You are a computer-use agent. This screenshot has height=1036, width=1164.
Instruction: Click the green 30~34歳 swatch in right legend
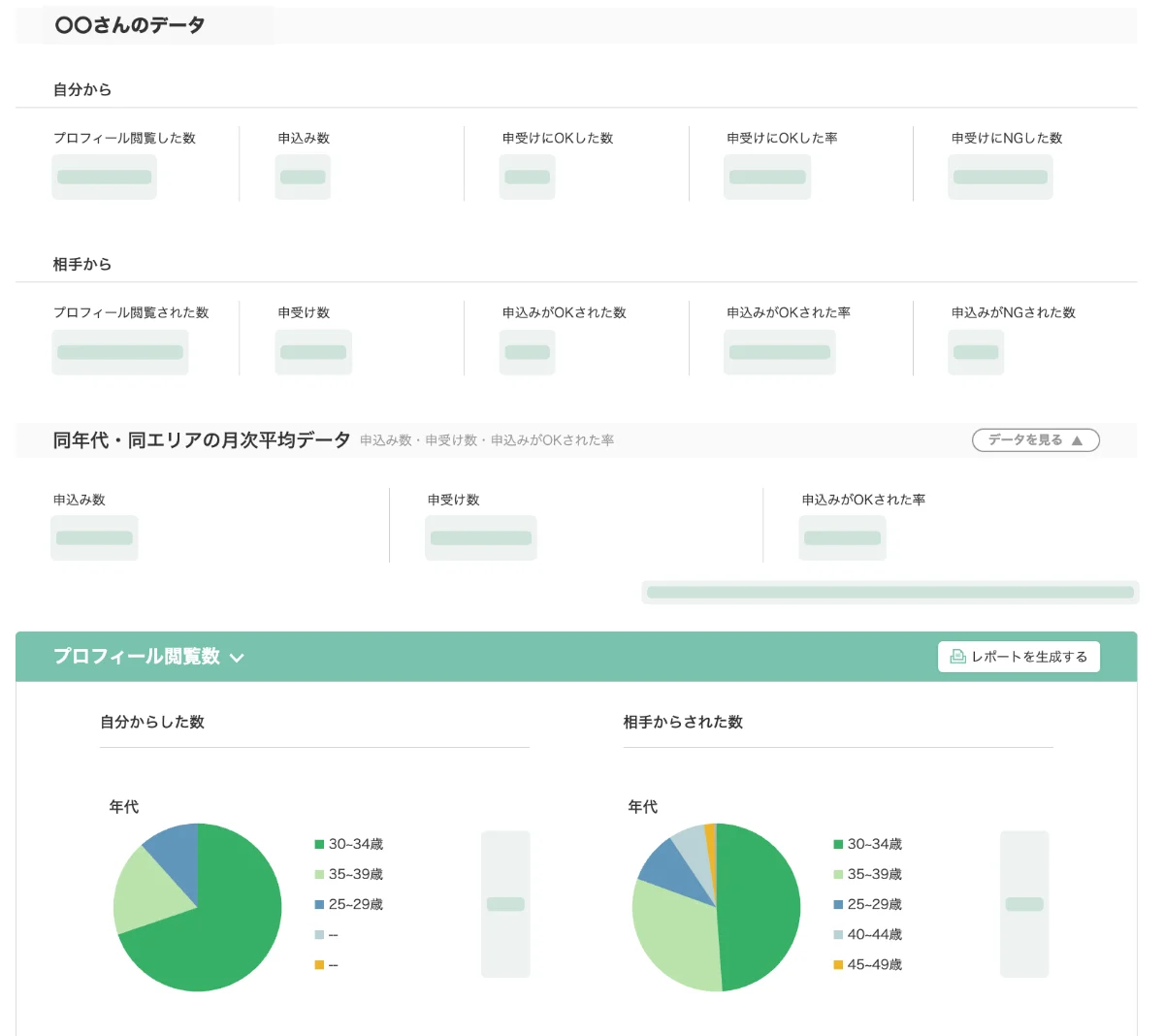838,845
